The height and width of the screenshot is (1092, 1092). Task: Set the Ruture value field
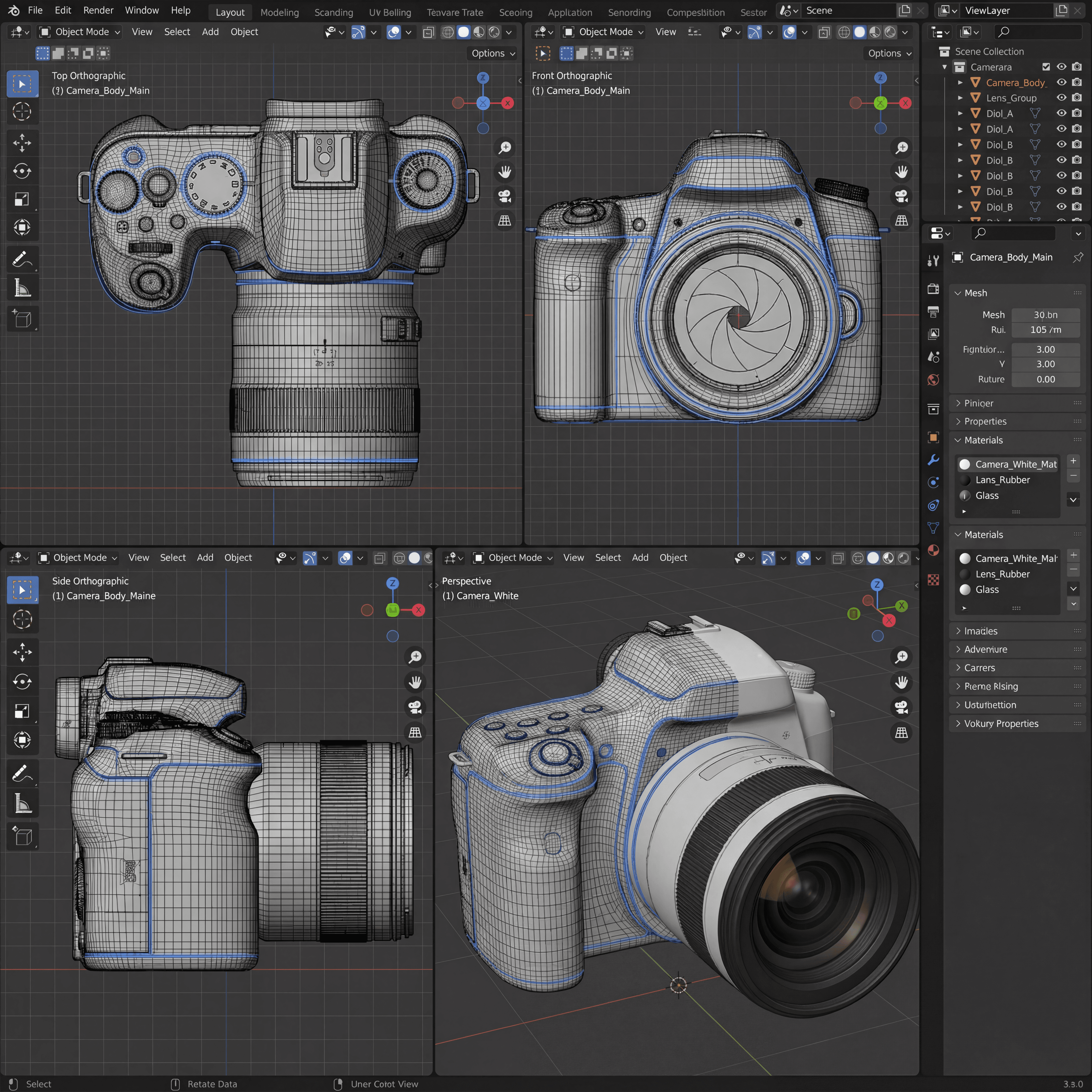pos(1046,379)
